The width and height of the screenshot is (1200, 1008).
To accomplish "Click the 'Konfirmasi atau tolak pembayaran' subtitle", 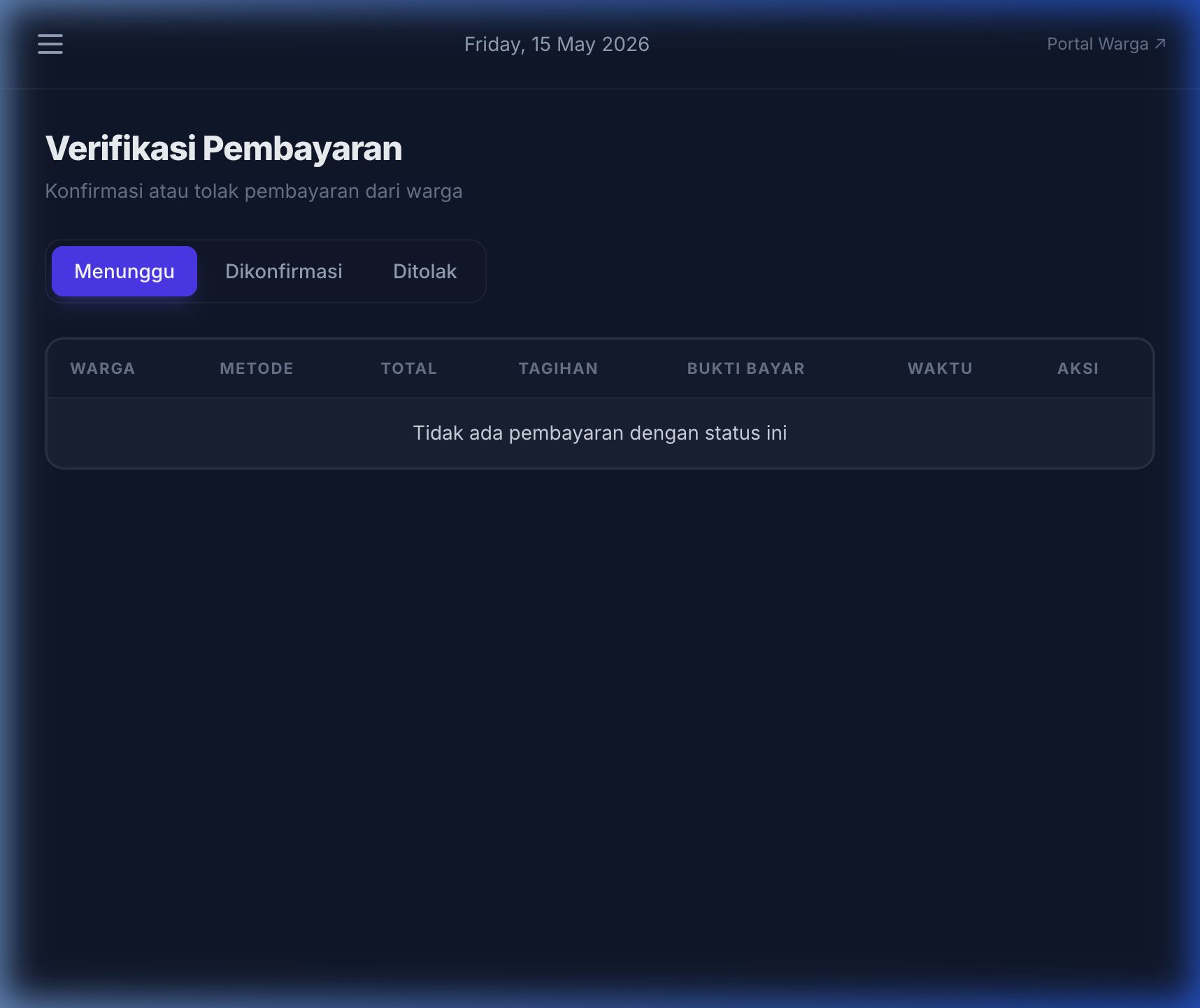I will (x=254, y=191).
